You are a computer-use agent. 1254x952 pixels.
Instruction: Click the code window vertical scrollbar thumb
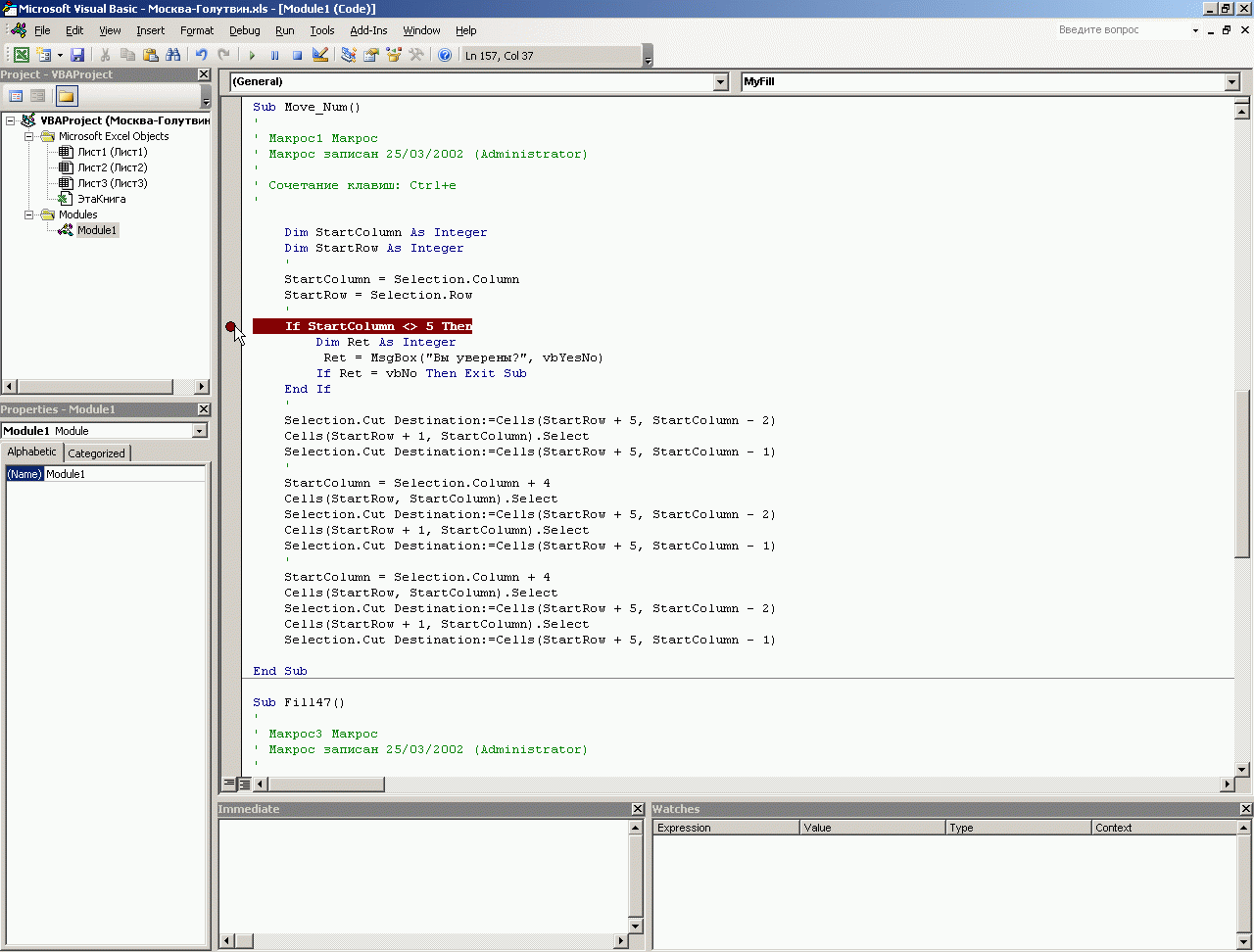pos(1242,475)
